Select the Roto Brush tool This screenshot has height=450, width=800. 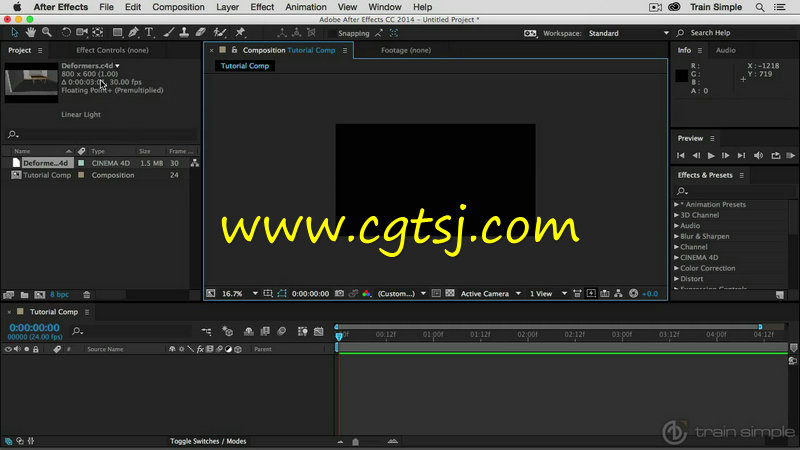[220, 33]
